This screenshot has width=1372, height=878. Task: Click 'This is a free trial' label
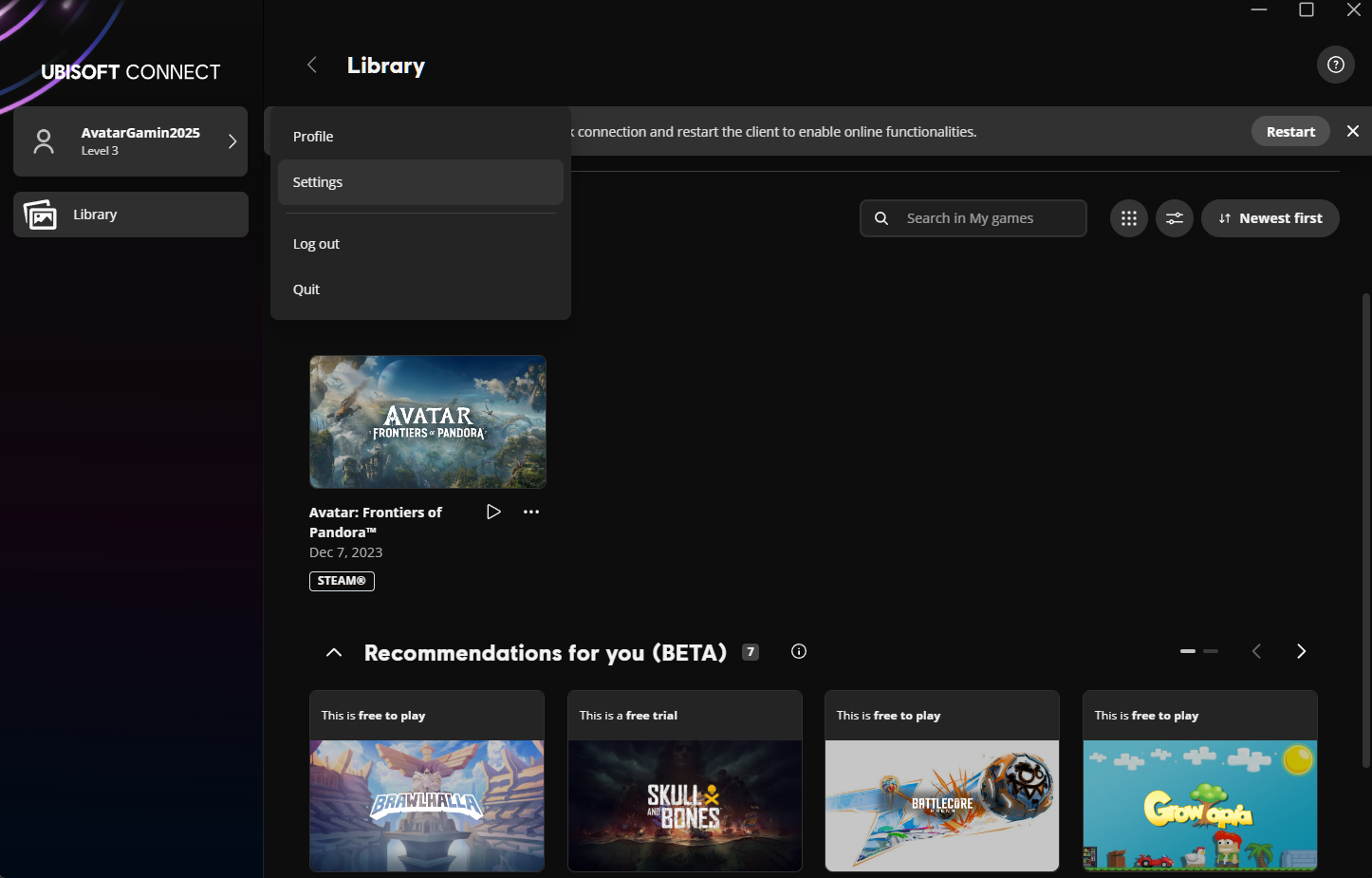tap(628, 716)
